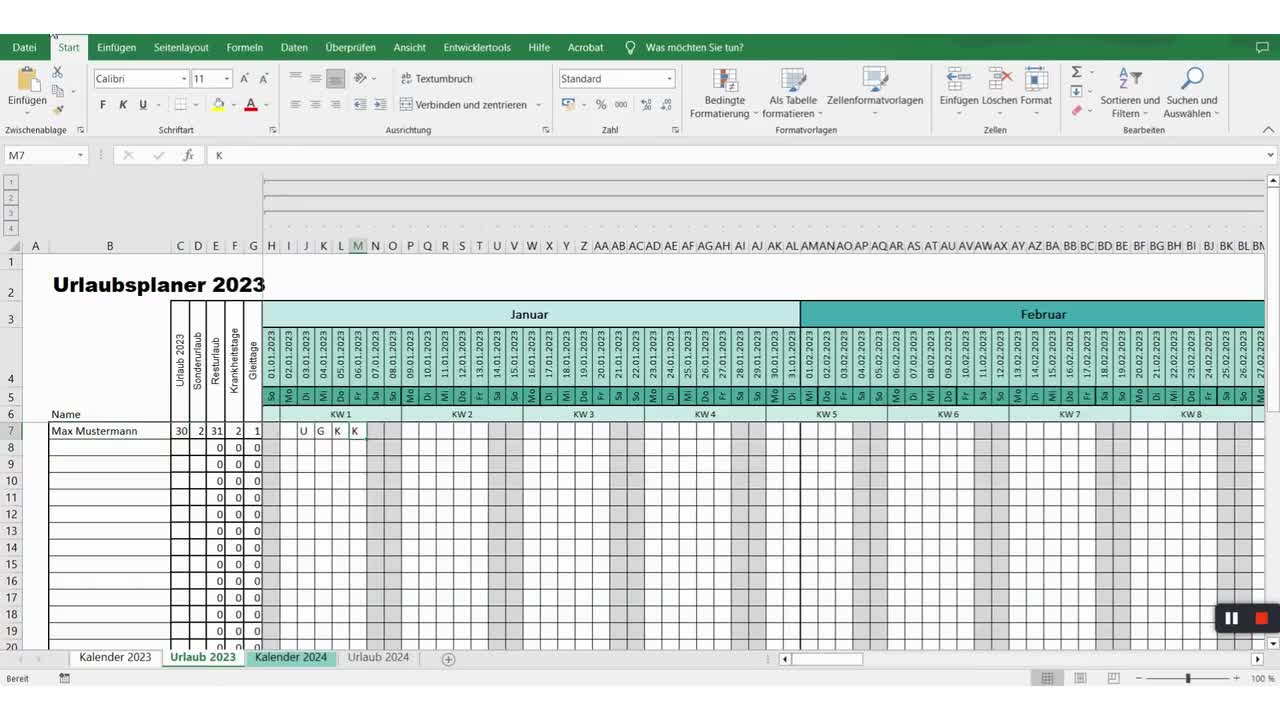Click the Was möchten Sie tun search field
The width and height of the screenshot is (1280, 720).
click(x=694, y=47)
